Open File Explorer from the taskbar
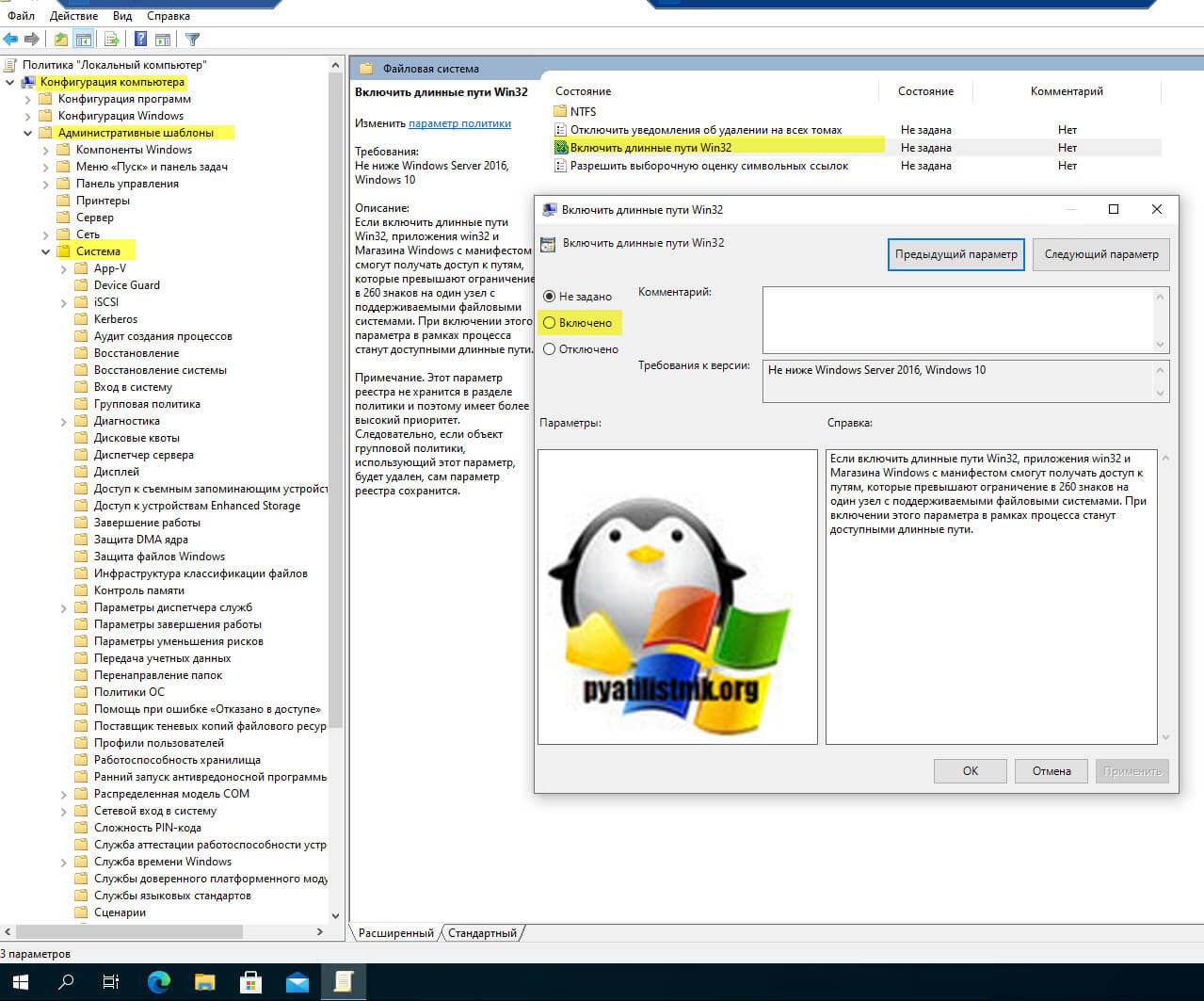The width and height of the screenshot is (1204, 1001). point(204,982)
